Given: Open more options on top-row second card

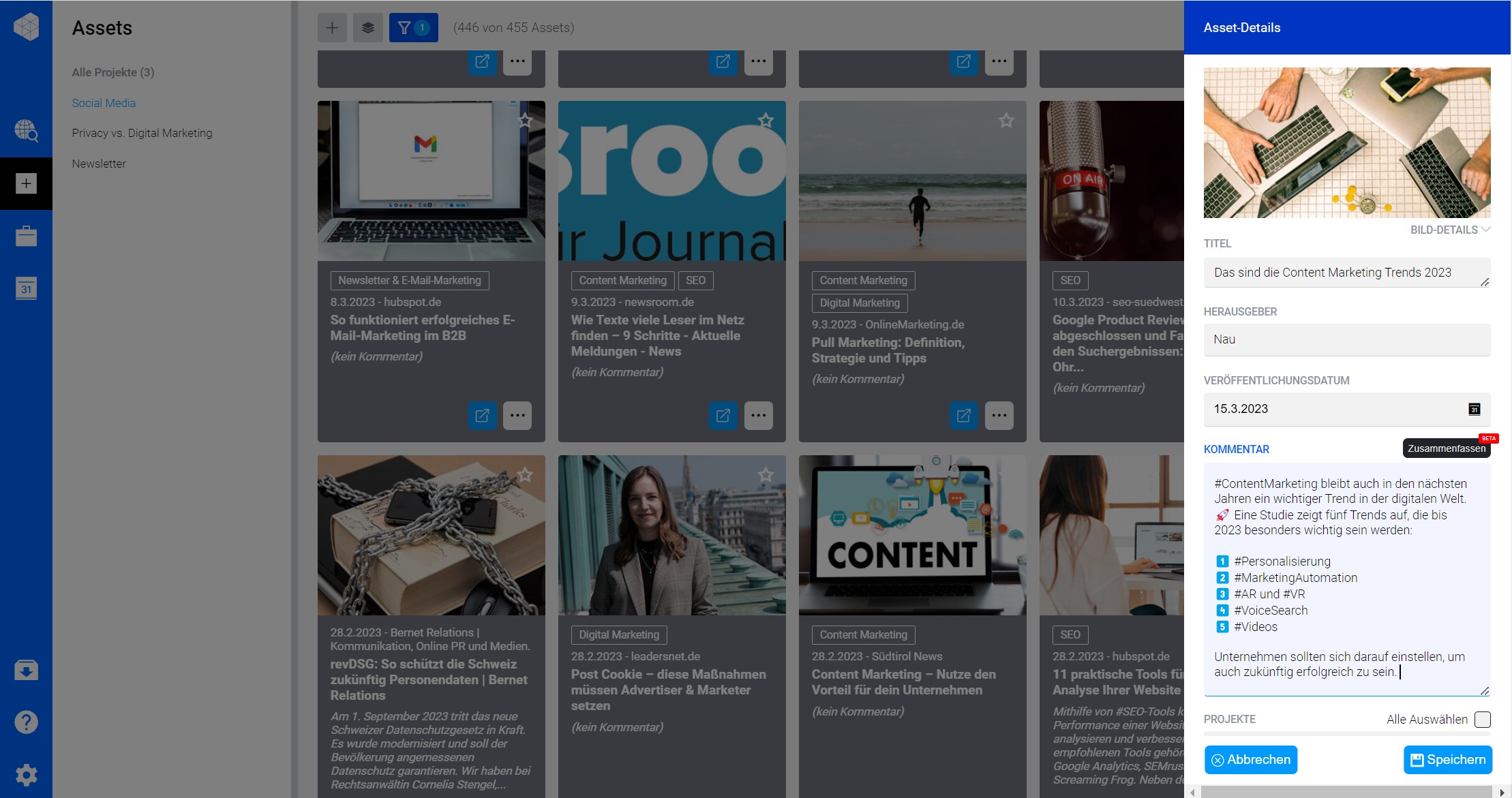Looking at the screenshot, I should tap(759, 62).
